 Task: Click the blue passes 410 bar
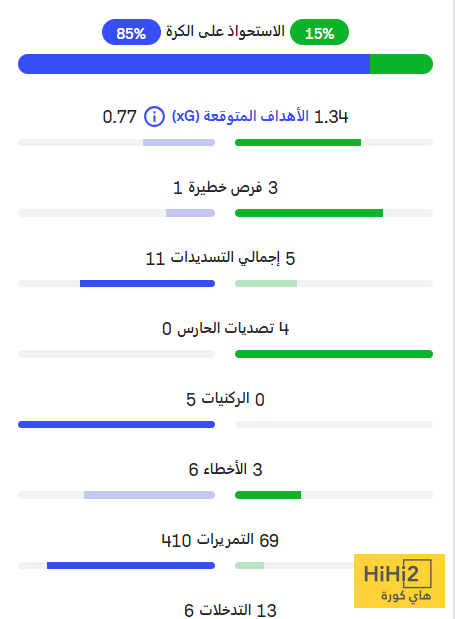[131, 565]
